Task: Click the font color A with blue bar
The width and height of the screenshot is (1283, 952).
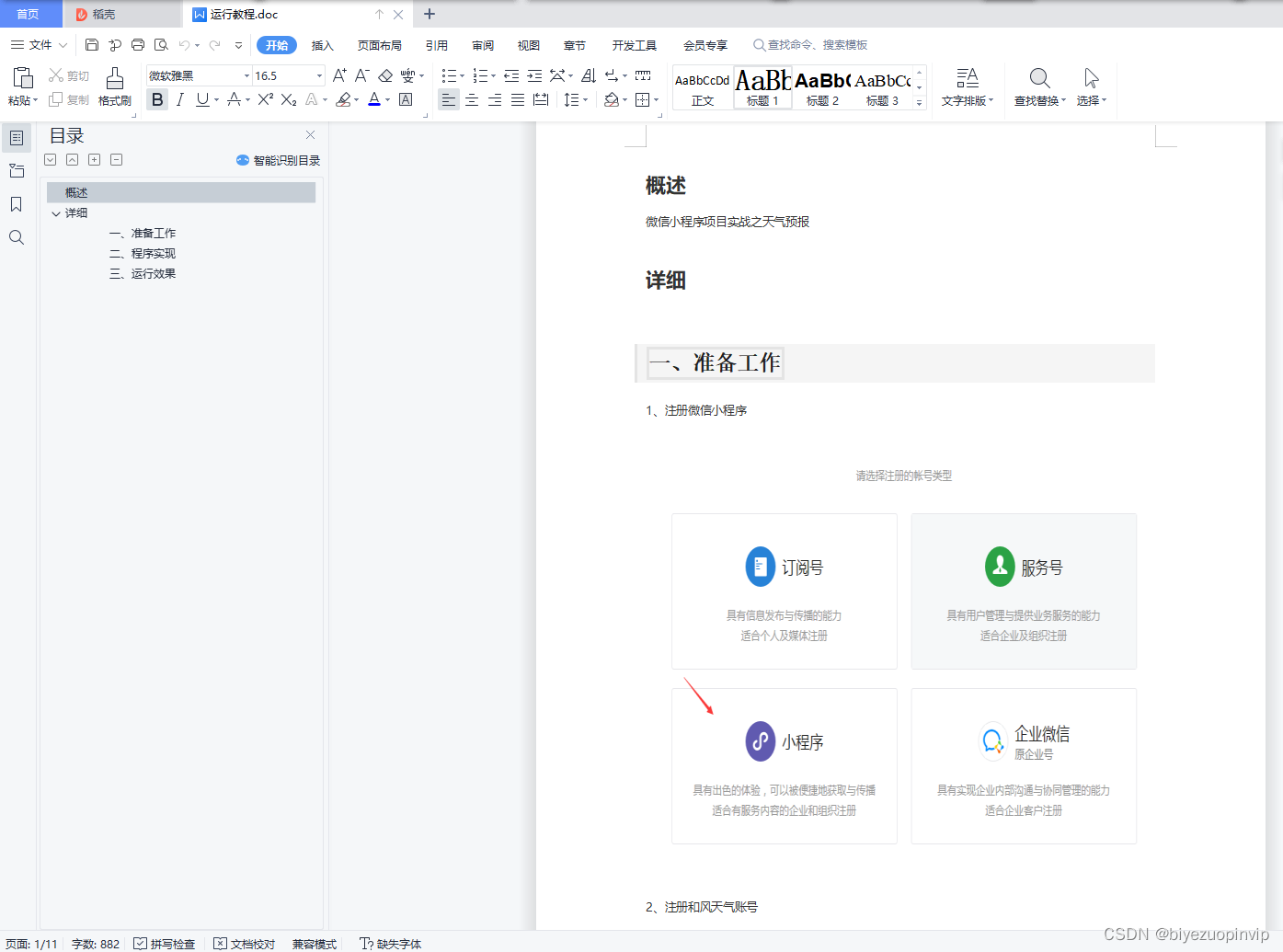Action: click(374, 99)
